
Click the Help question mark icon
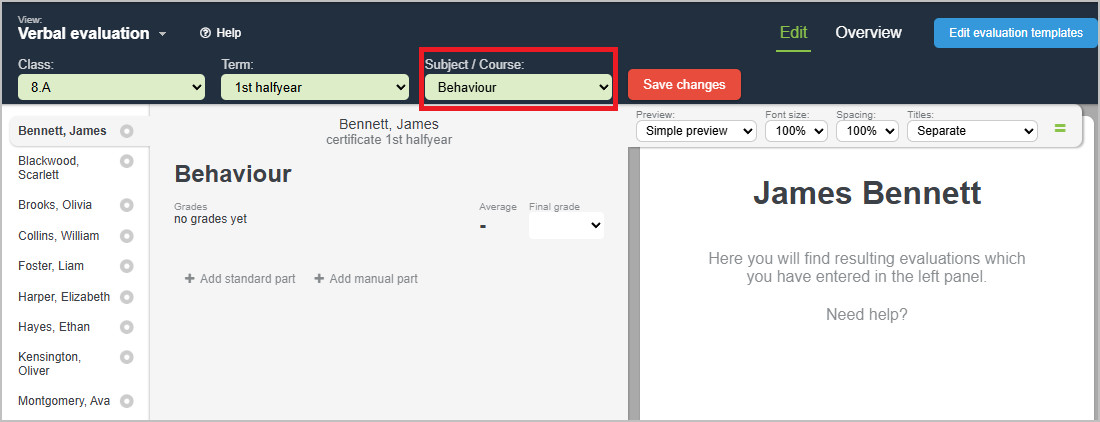click(205, 33)
